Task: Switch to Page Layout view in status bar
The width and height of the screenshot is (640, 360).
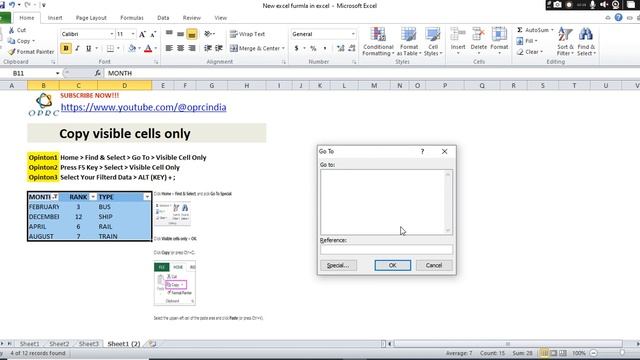Action: [x=553, y=353]
